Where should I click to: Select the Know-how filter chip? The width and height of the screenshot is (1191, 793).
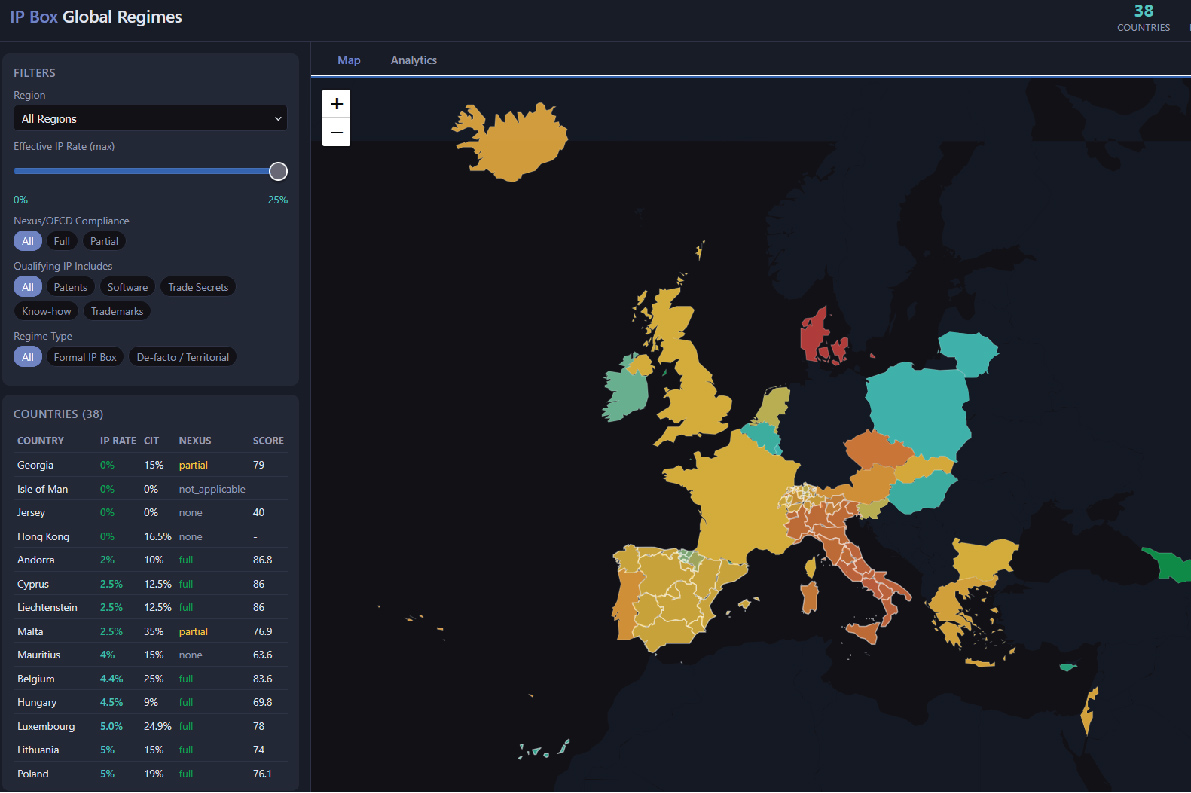click(46, 311)
